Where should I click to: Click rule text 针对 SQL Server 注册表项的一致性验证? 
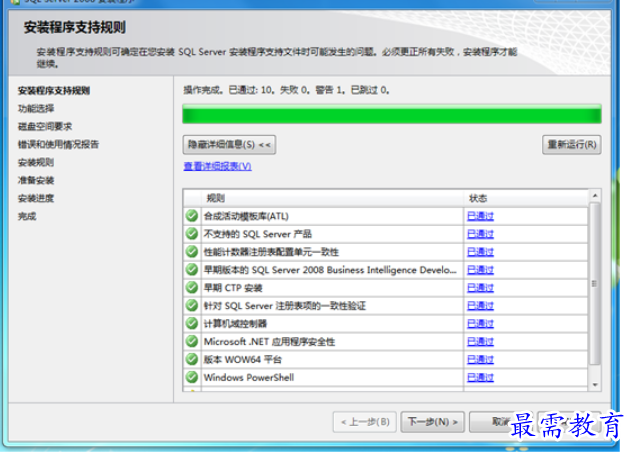(x=285, y=306)
